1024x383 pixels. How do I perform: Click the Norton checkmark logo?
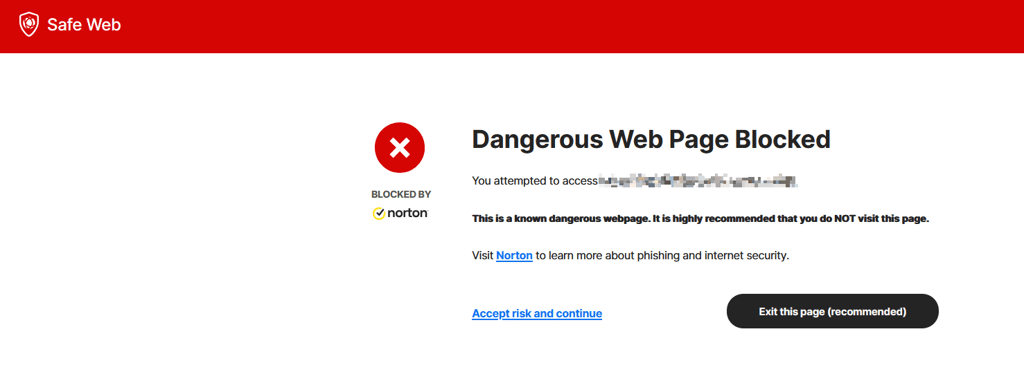tap(400, 213)
